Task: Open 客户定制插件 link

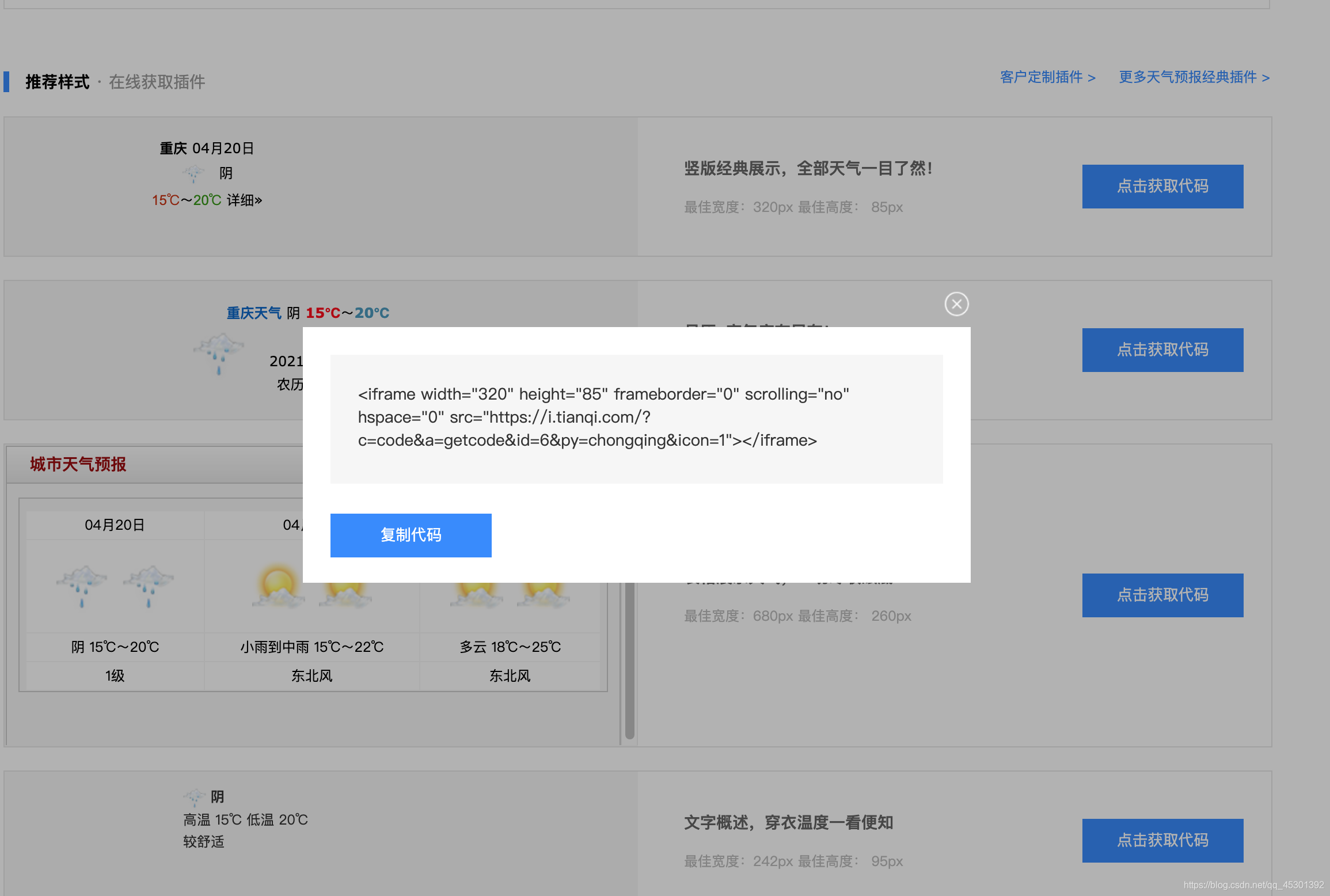Action: click(1047, 77)
